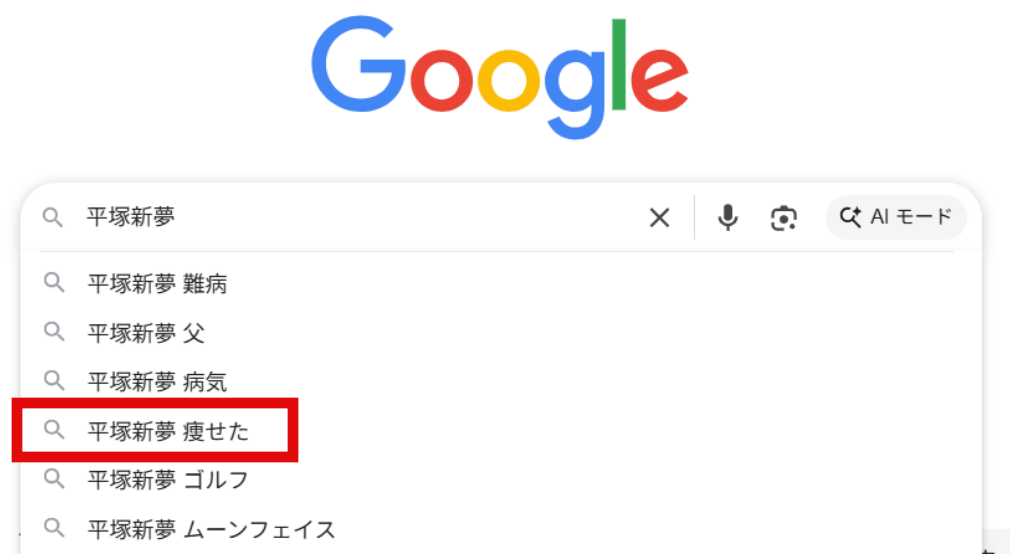Select suggestion 平塚新夢 父

[x=146, y=332]
